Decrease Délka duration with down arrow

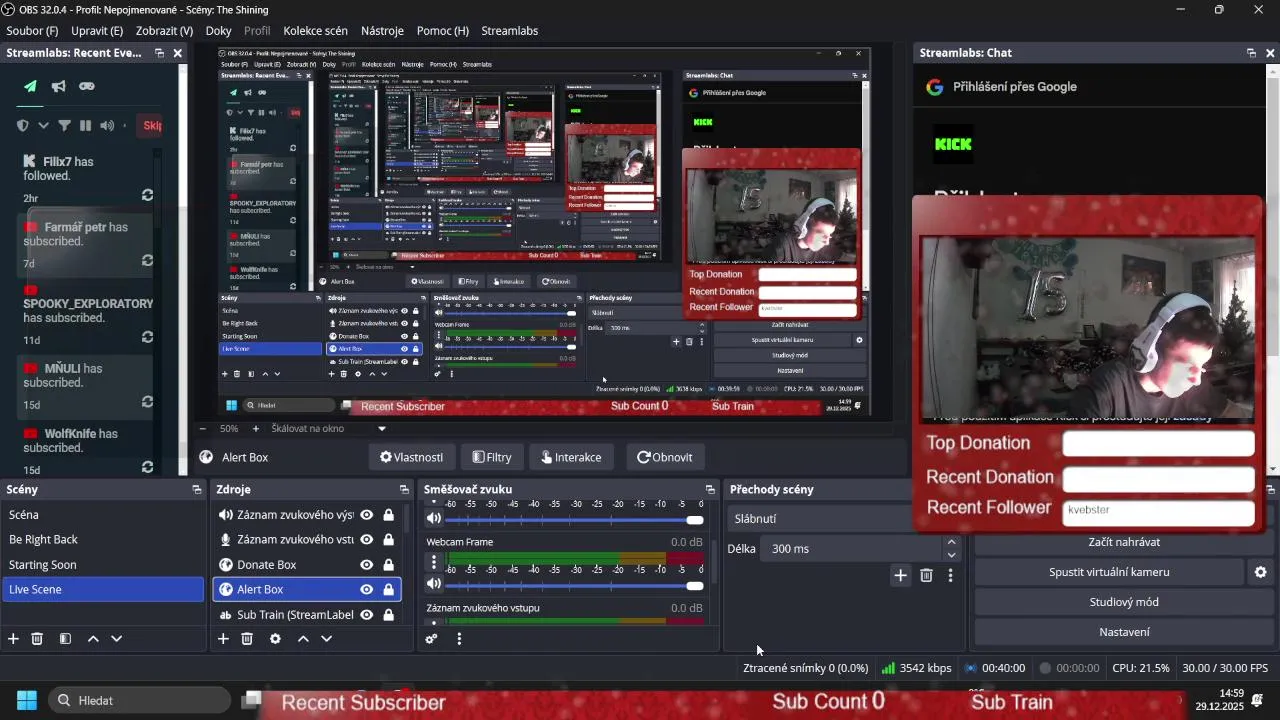[951, 555]
